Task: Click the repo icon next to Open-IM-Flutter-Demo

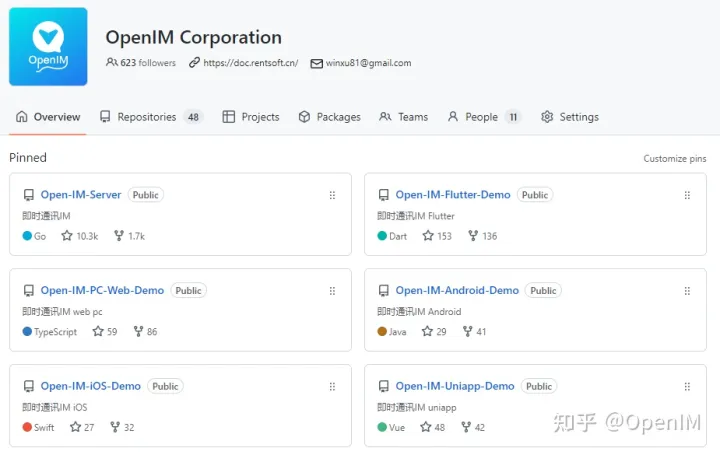Action: [383, 195]
